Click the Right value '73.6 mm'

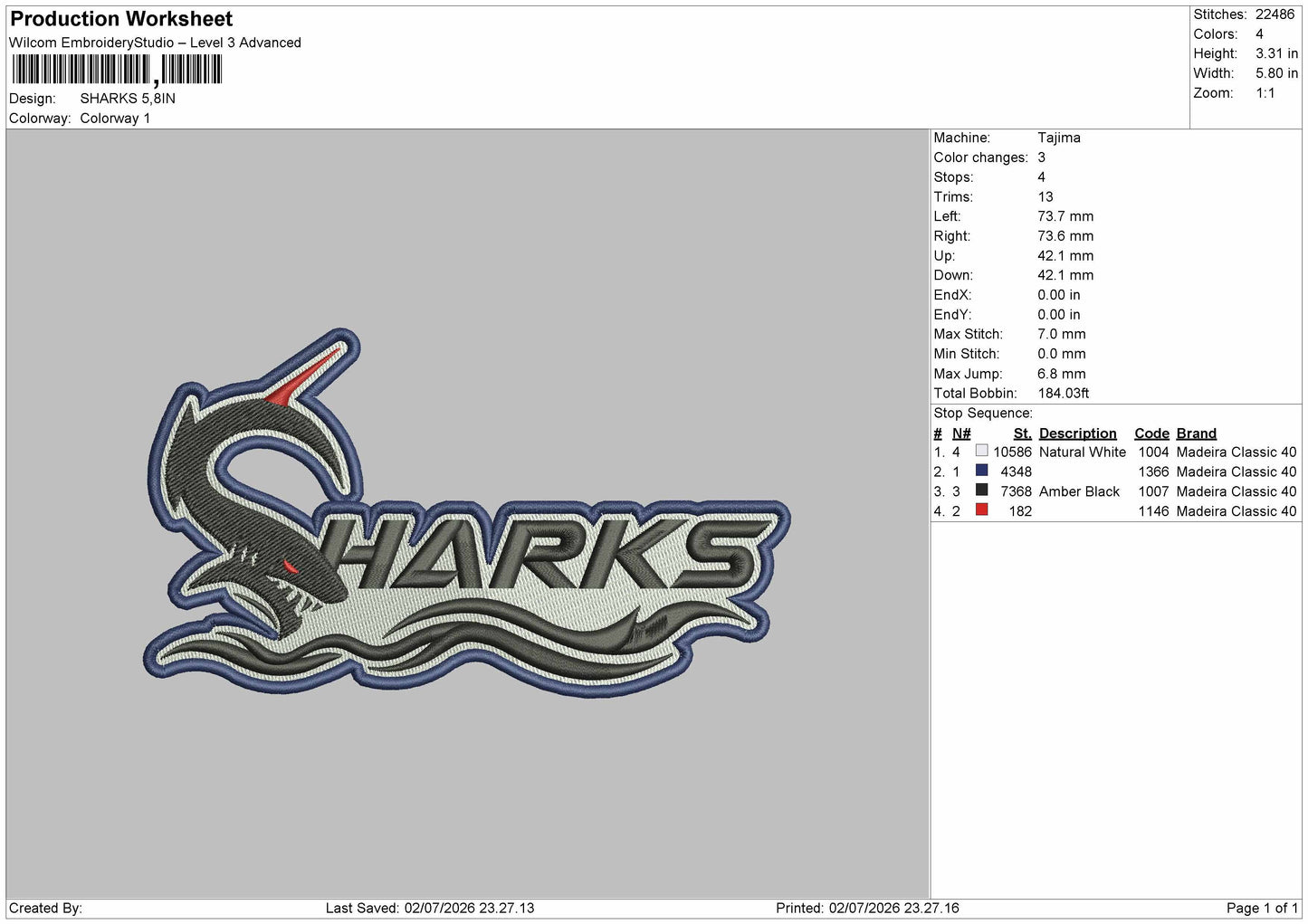pos(1065,236)
